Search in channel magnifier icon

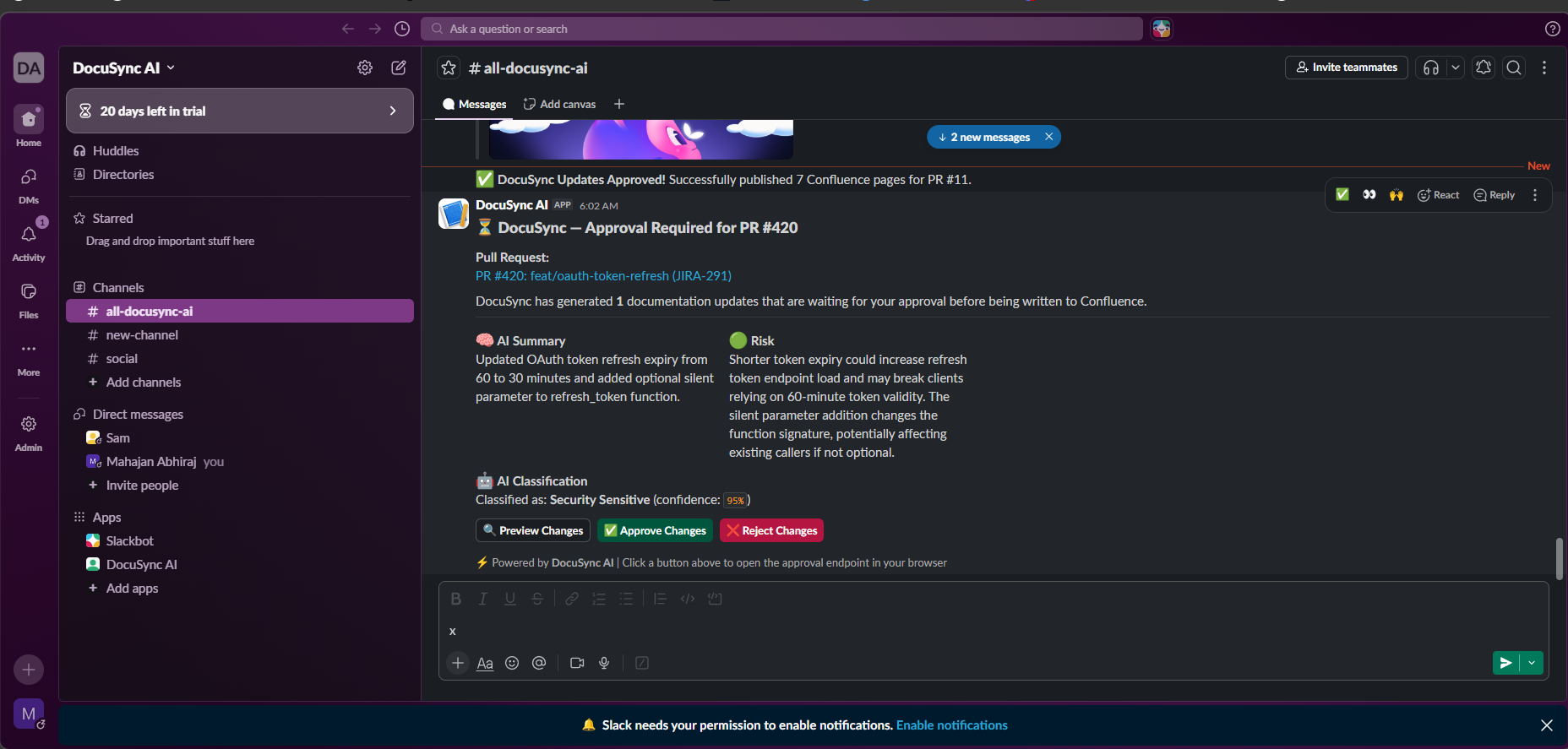1514,68
